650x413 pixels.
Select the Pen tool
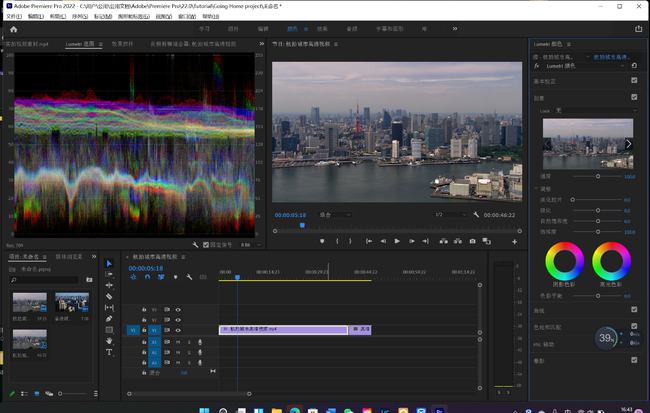click(110, 319)
